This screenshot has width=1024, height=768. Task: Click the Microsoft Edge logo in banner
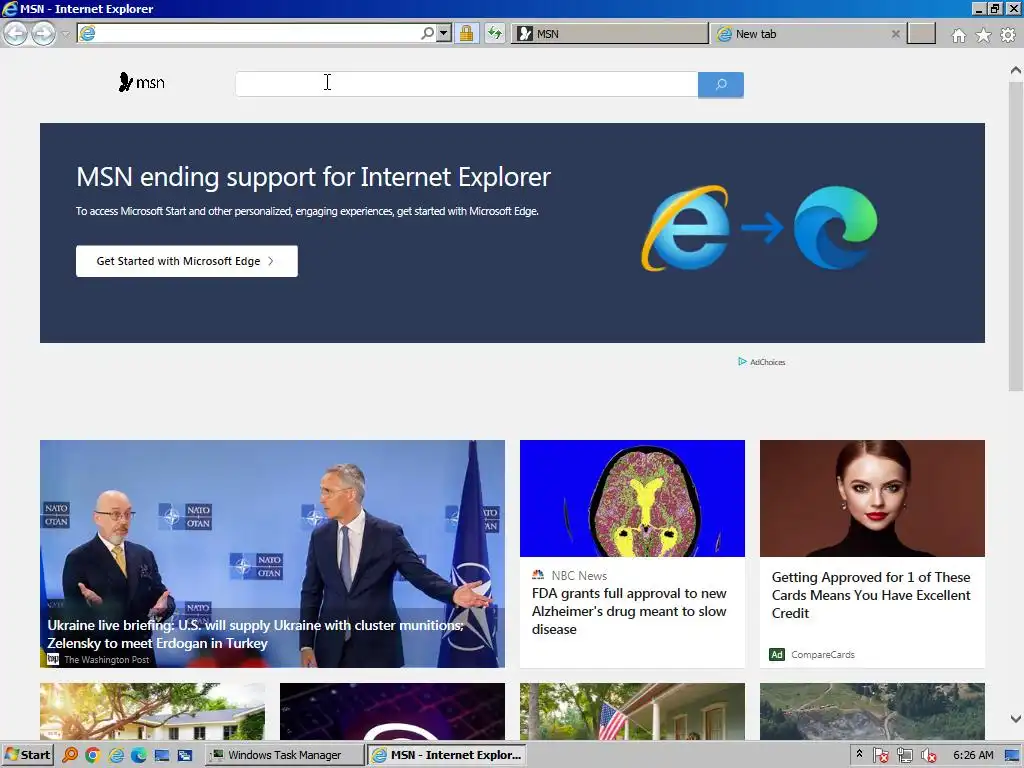click(x=835, y=228)
